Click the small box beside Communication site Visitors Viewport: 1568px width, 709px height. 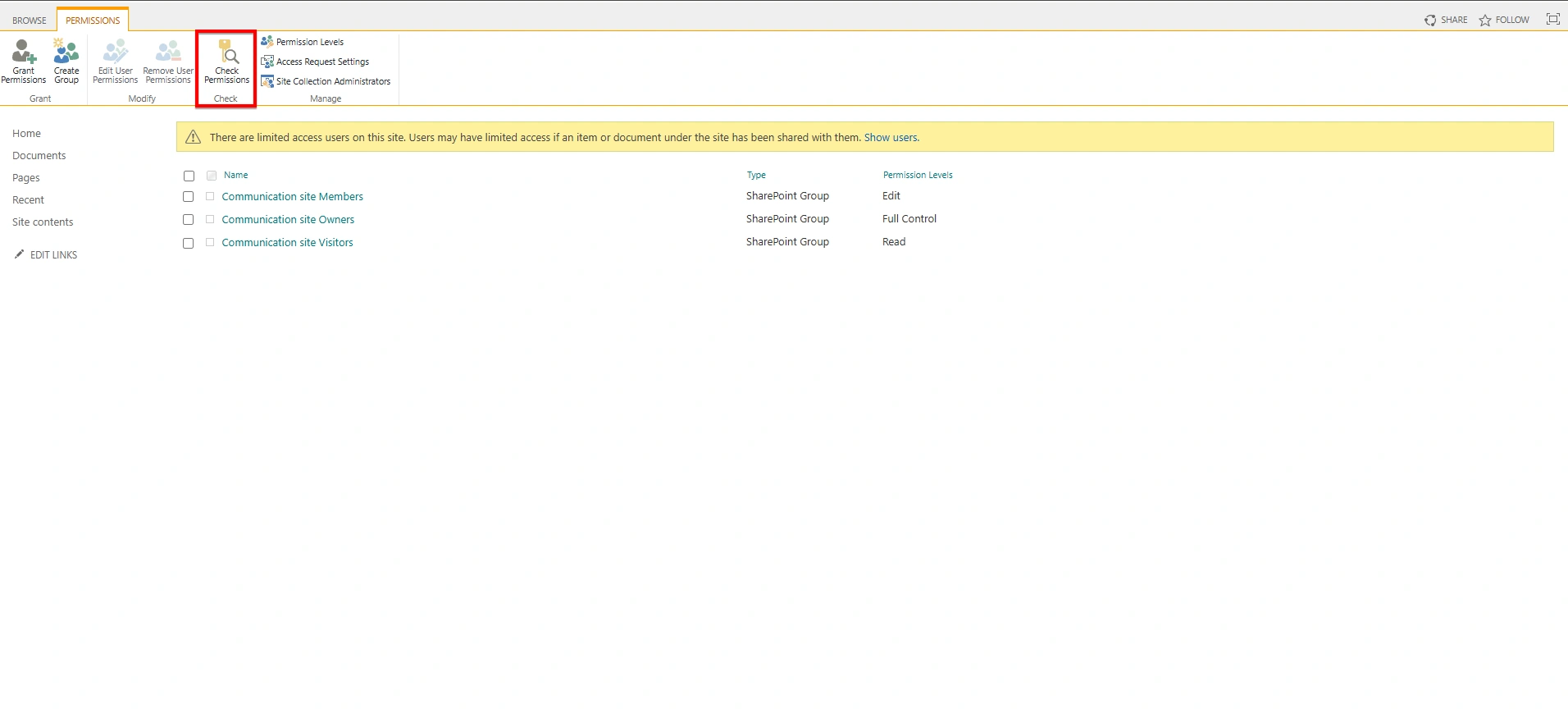pyautogui.click(x=210, y=242)
